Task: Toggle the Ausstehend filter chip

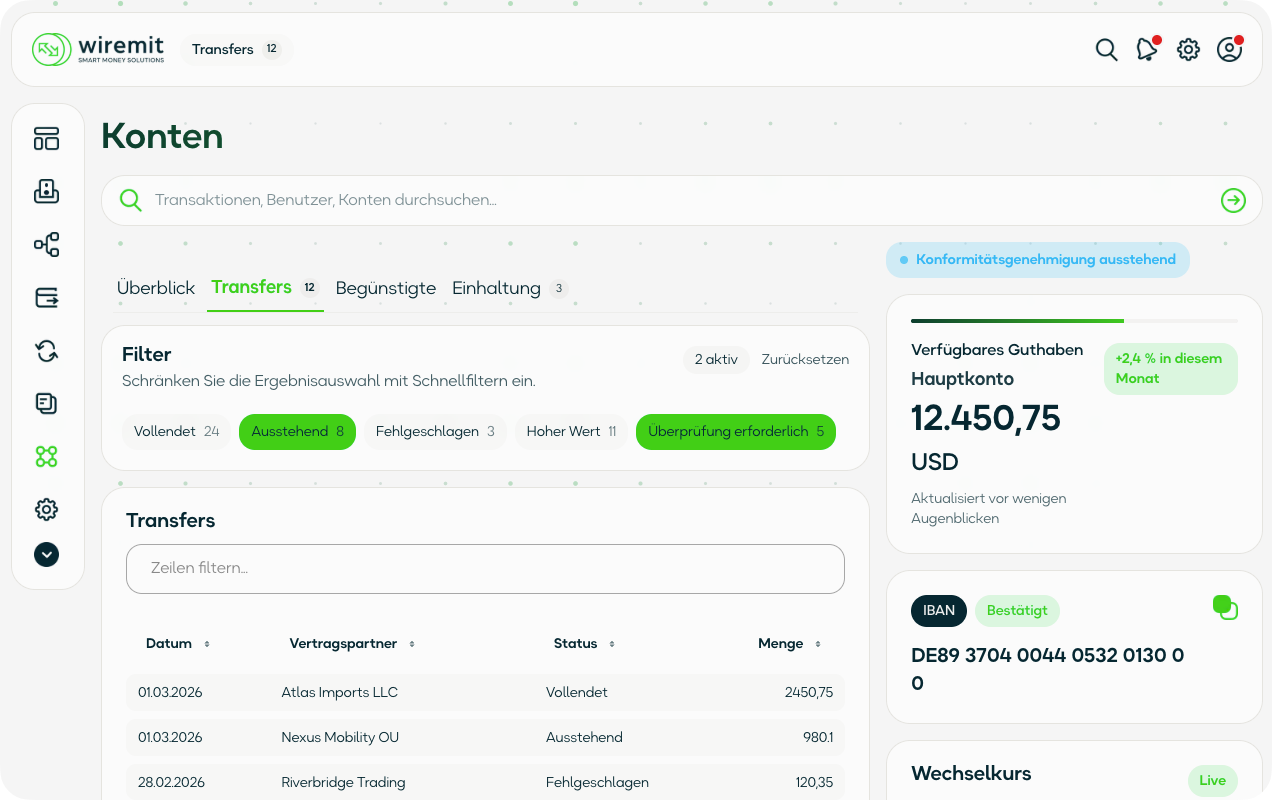Action: tap(297, 432)
